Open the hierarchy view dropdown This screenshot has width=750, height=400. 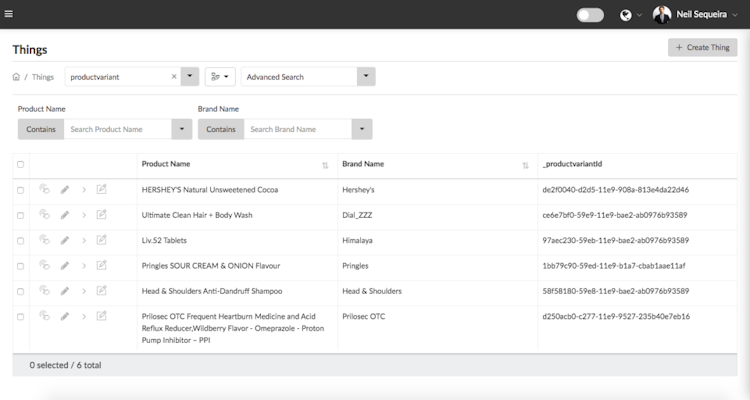point(220,77)
